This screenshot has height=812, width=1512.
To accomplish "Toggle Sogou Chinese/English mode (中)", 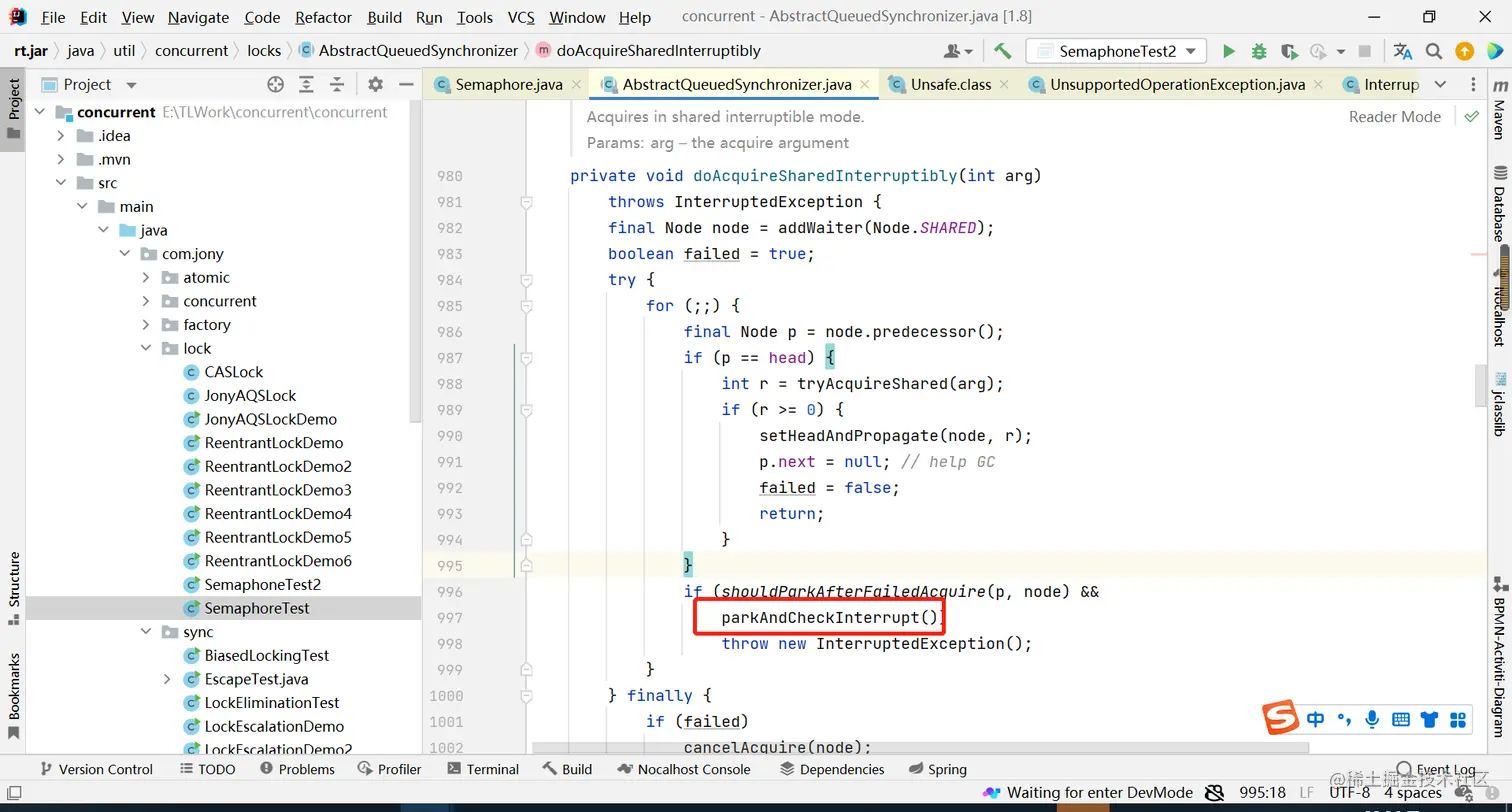I will click(1316, 719).
